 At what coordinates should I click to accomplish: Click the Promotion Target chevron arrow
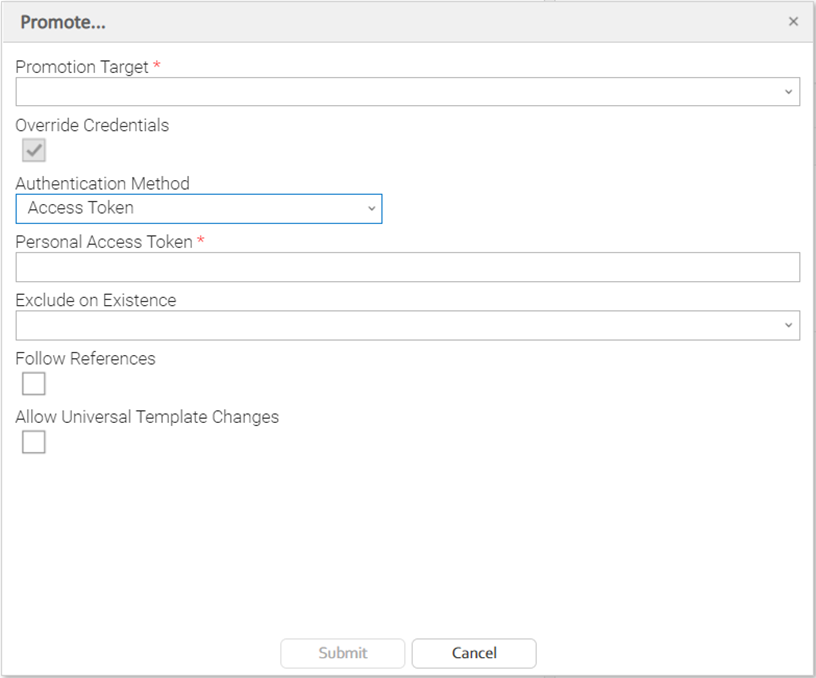tap(788, 92)
